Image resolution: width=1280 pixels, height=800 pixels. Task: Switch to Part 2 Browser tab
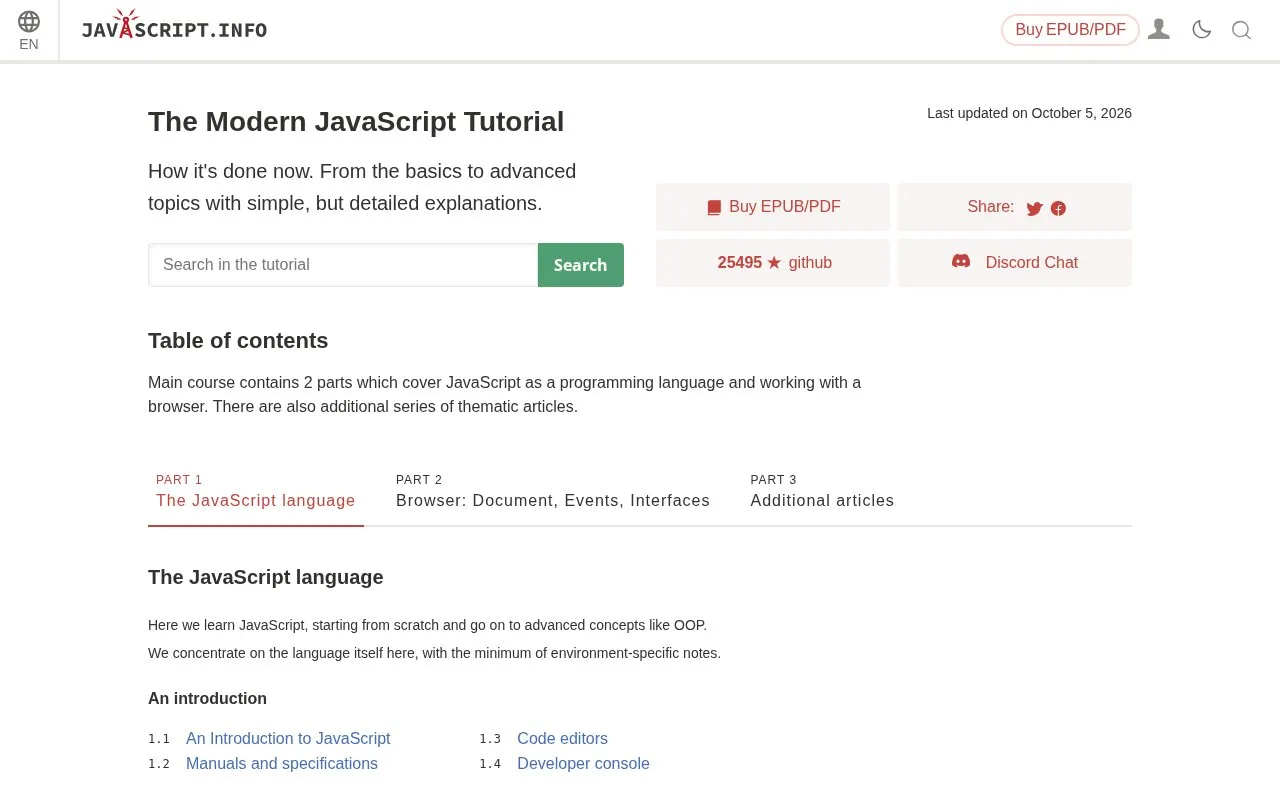coord(553,491)
